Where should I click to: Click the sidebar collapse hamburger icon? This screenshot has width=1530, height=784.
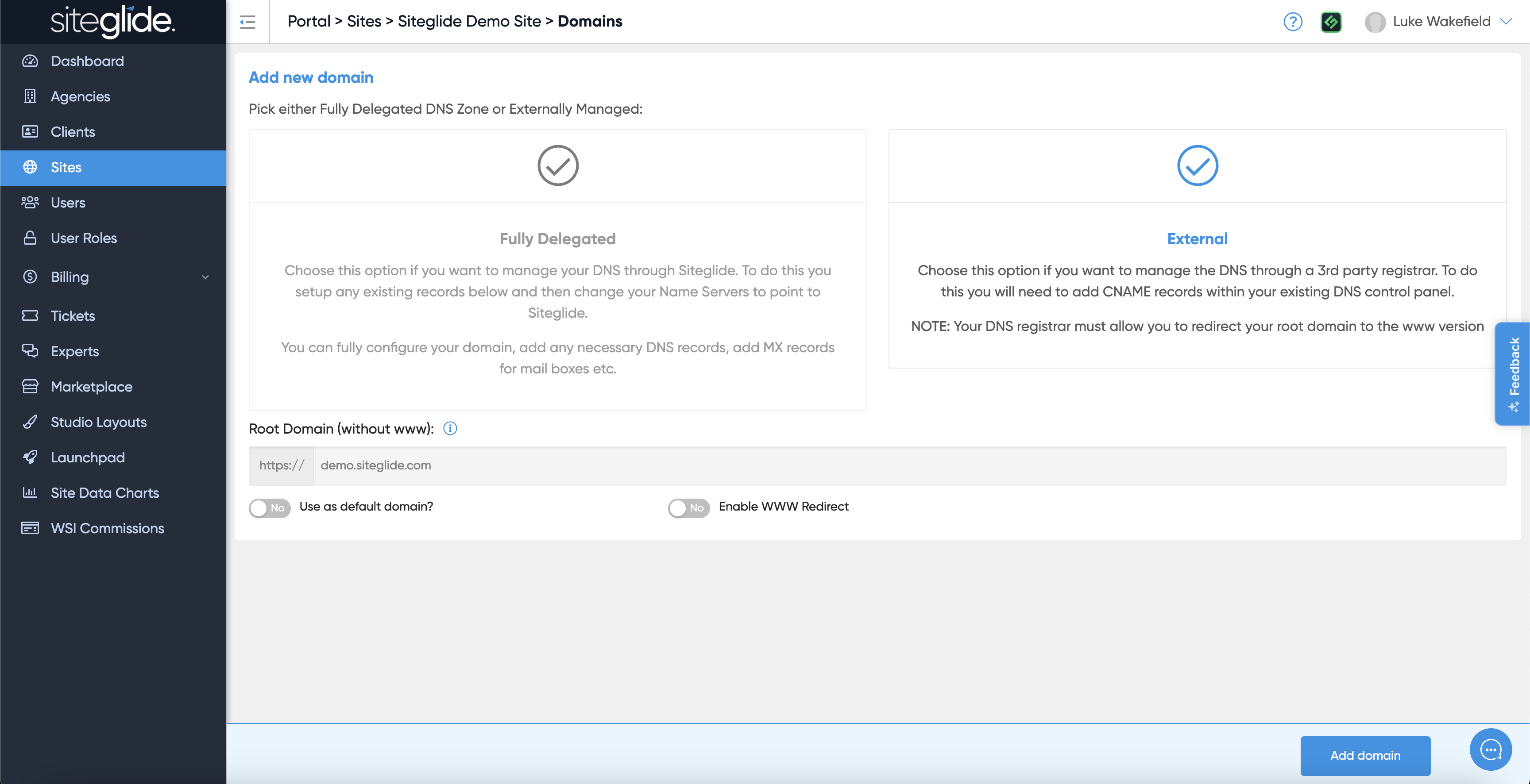(x=247, y=23)
